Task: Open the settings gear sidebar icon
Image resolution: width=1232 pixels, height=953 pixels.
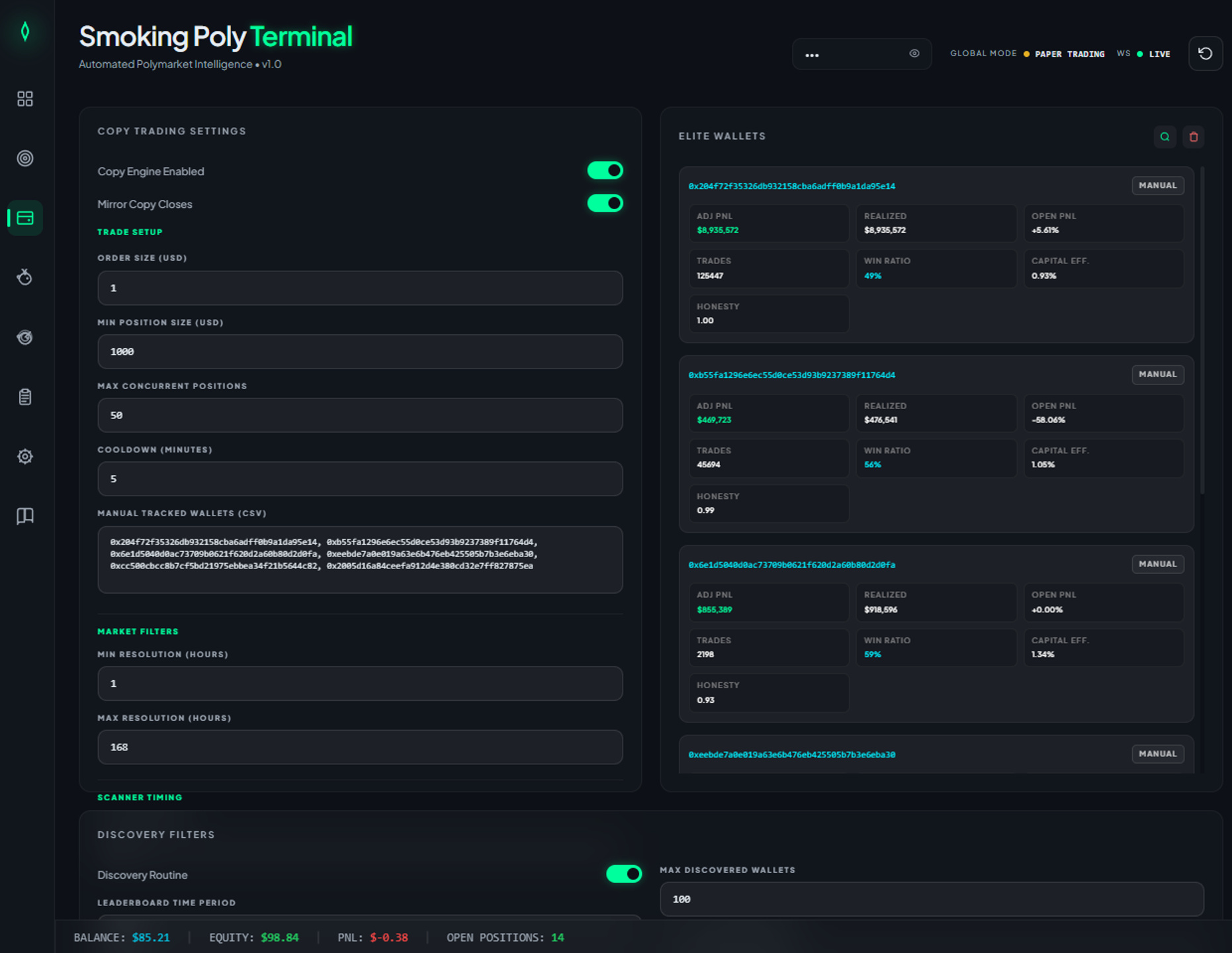Action: (25, 456)
